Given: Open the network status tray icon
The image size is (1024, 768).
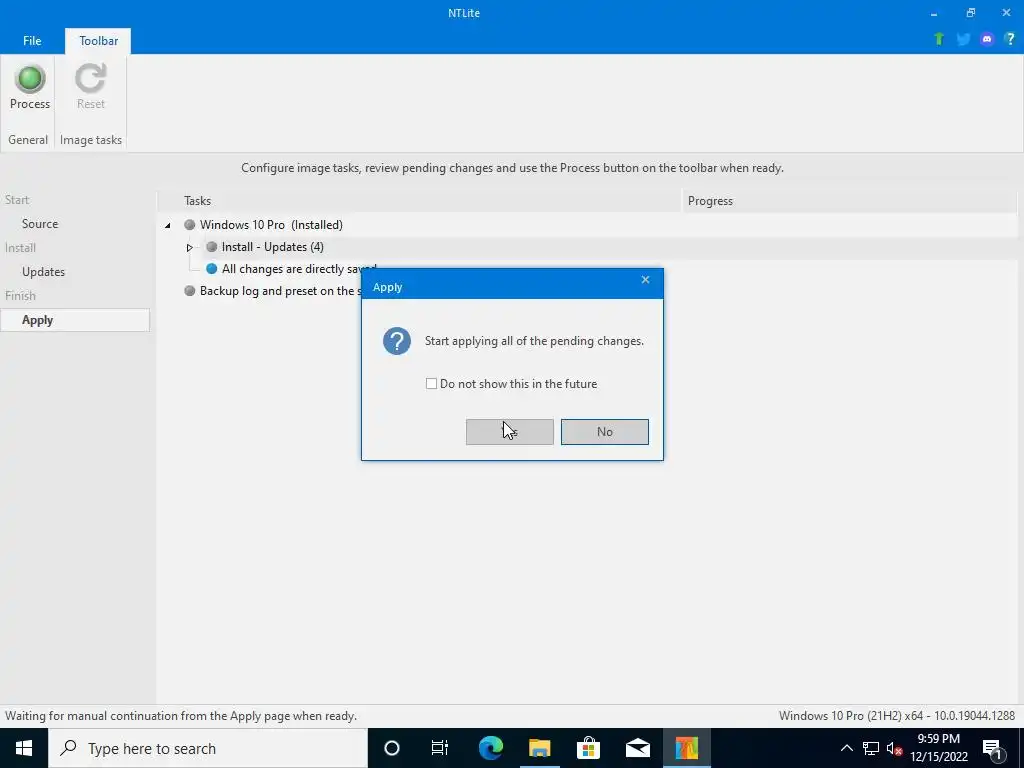Looking at the screenshot, I should (x=871, y=748).
